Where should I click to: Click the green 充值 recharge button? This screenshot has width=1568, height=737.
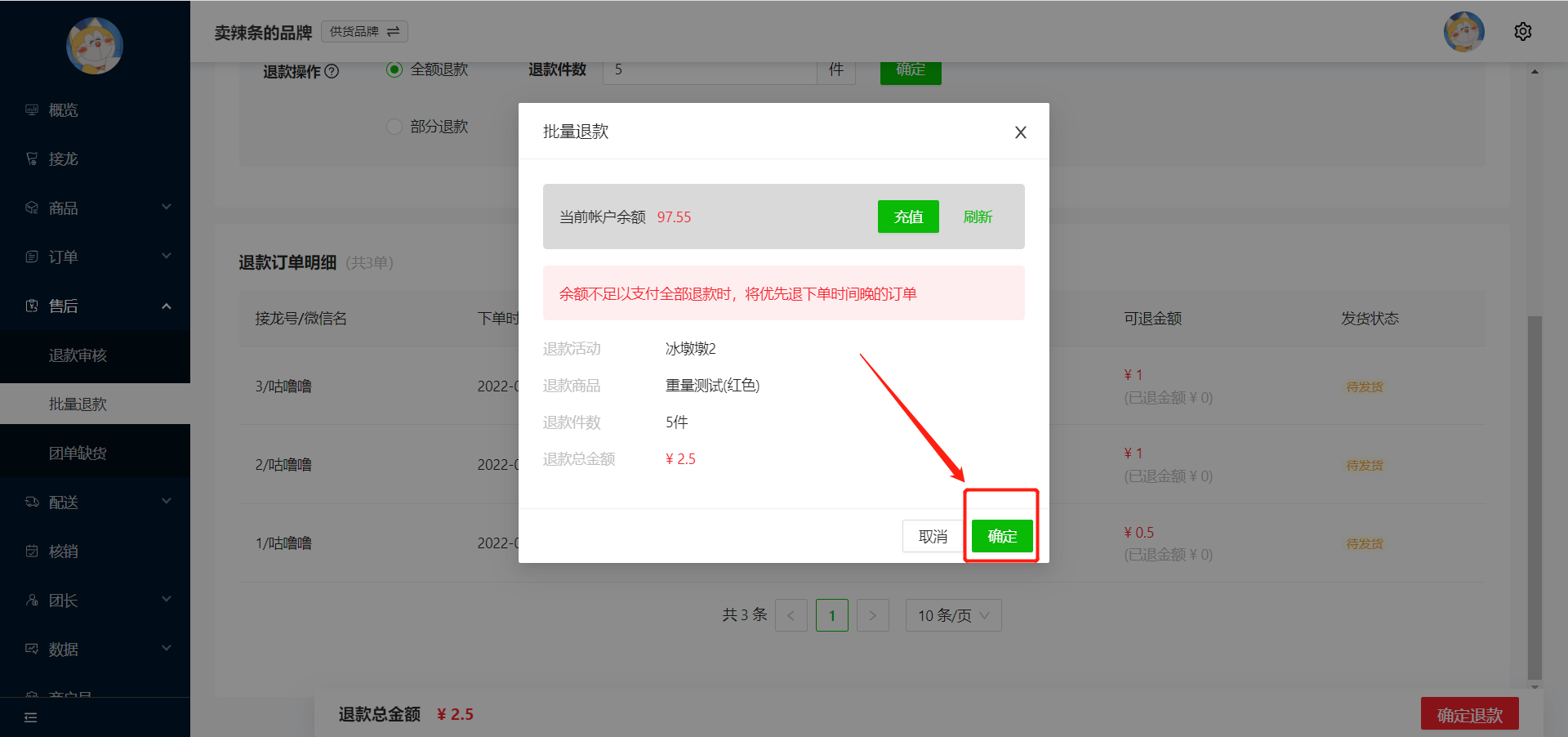tap(908, 217)
